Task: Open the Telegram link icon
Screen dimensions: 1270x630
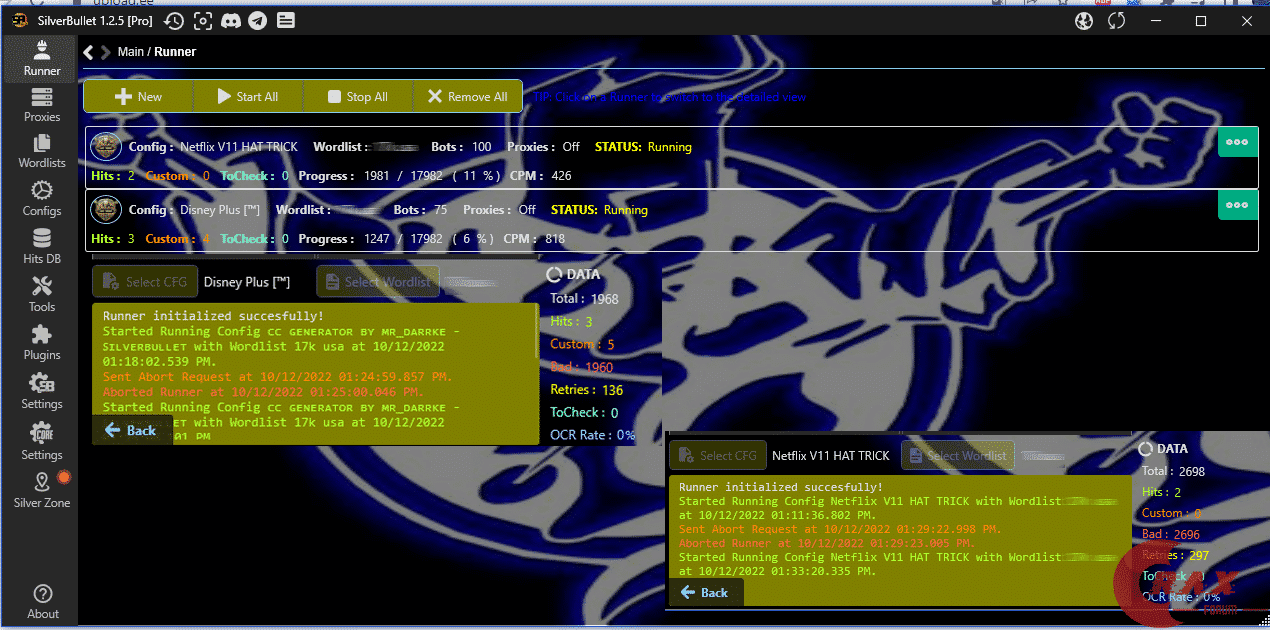Action: [258, 20]
